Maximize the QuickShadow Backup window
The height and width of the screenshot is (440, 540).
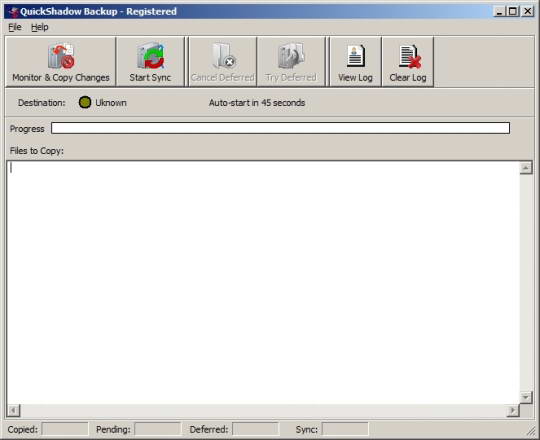pos(512,12)
